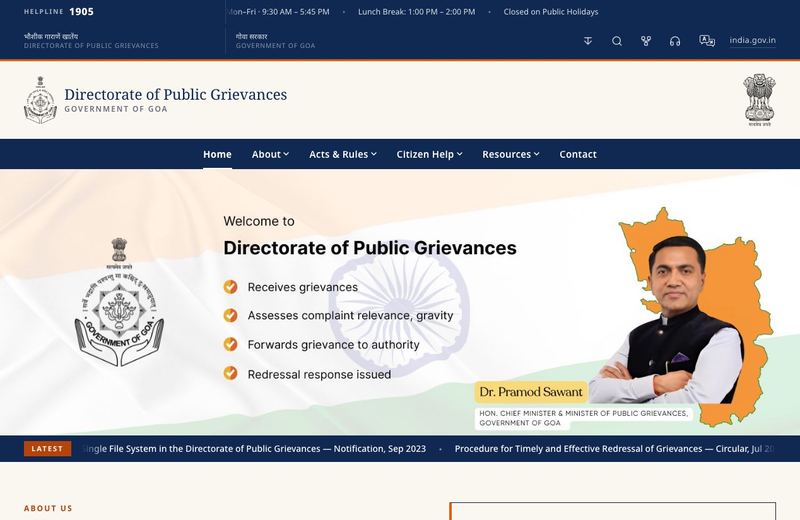
Task: Click 'Redressal response issued' text
Action: click(319, 374)
